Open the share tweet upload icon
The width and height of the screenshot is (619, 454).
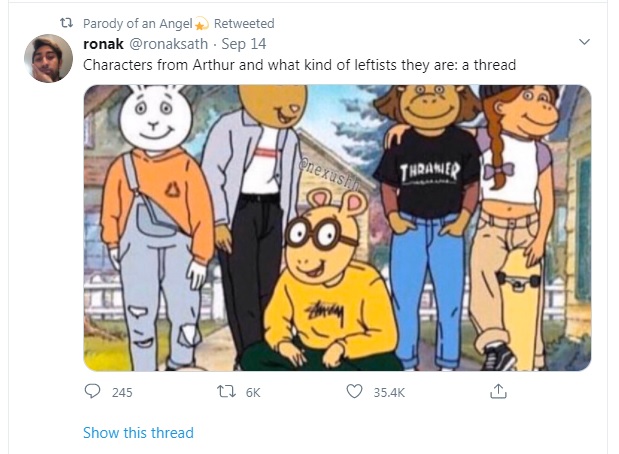click(498, 391)
